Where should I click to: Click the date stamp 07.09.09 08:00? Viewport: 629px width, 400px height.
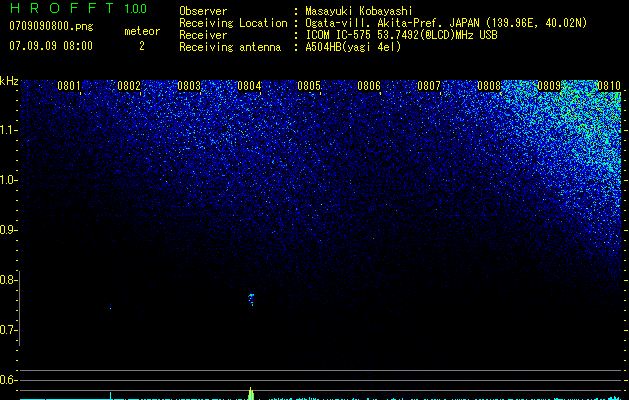(x=51, y=46)
